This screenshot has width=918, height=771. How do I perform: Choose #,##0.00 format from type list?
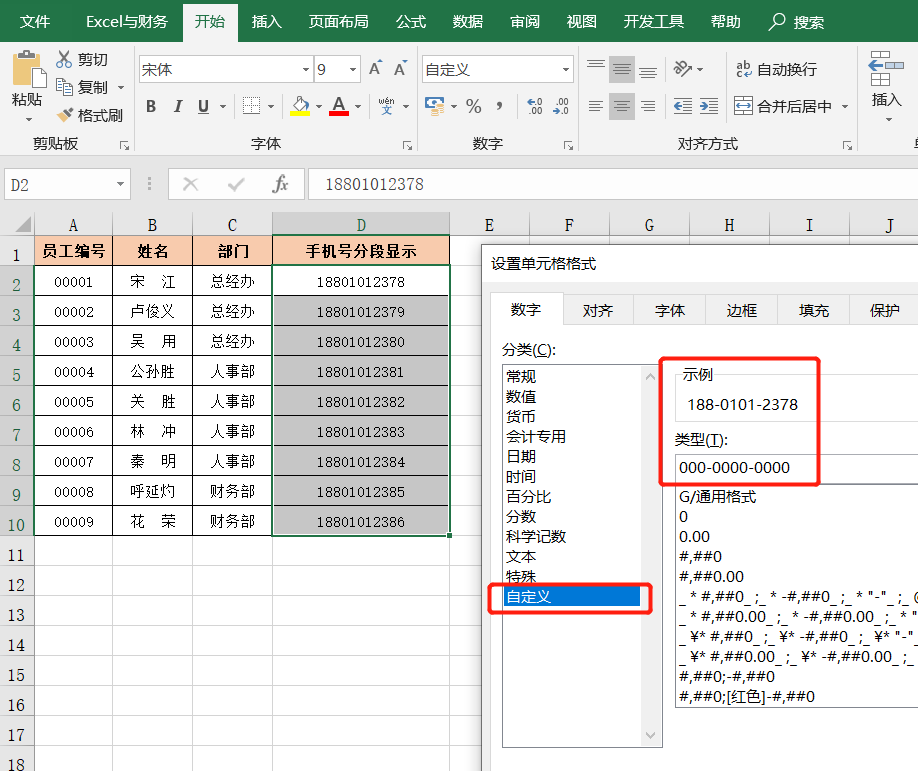coord(711,576)
